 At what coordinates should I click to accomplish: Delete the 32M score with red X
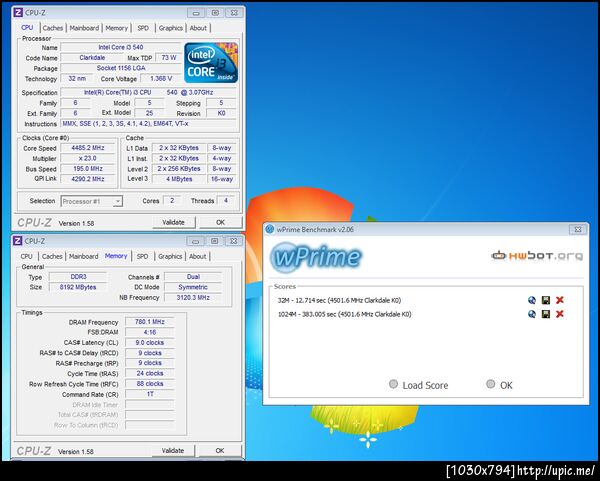(x=559, y=300)
